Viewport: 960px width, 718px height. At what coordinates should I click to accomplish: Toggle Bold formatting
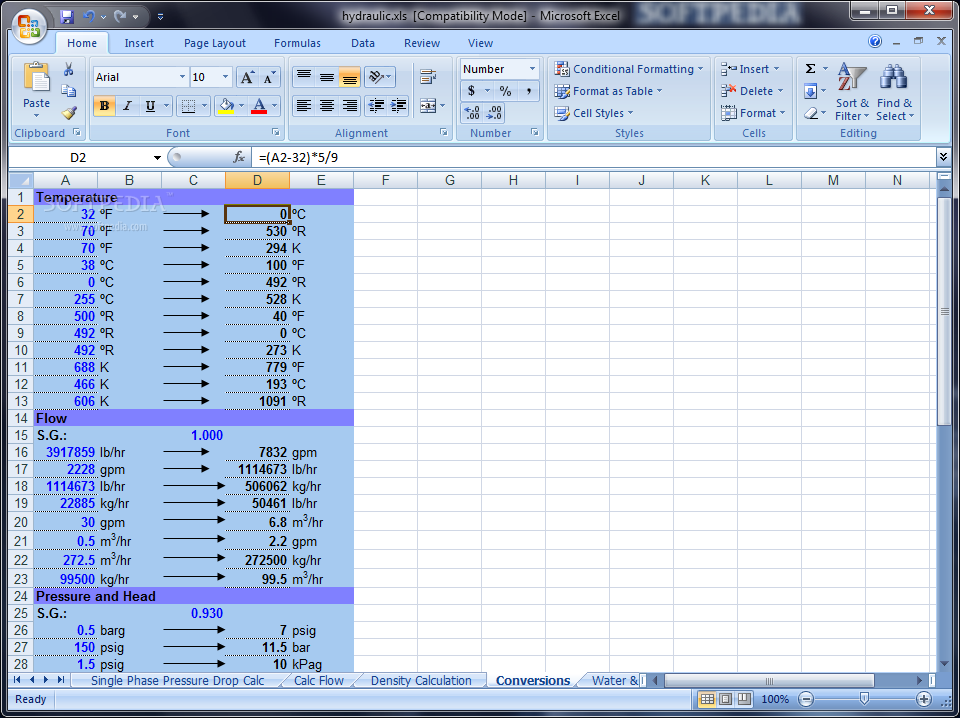click(x=104, y=106)
